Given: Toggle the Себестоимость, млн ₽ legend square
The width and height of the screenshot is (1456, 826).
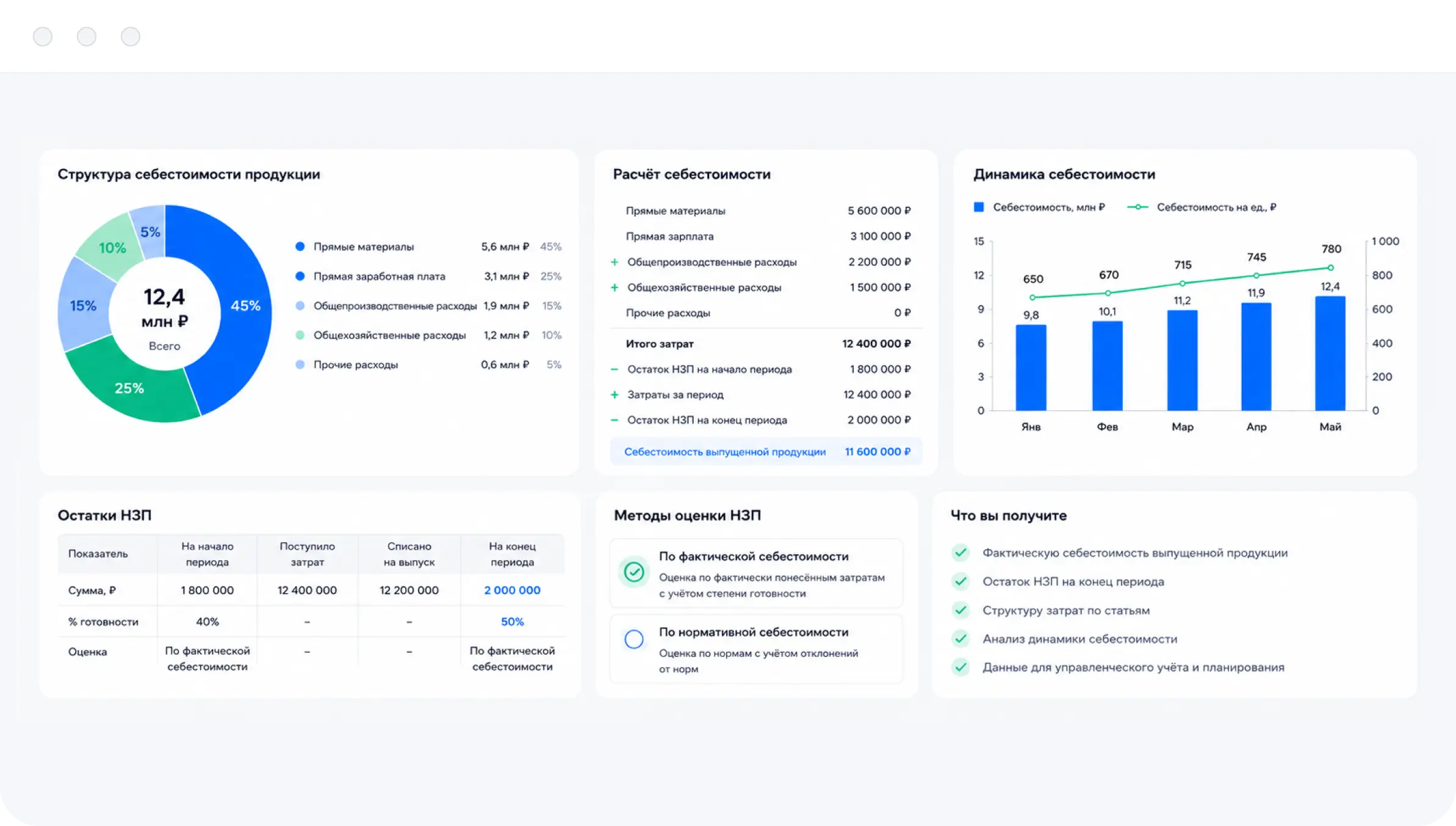Looking at the screenshot, I should point(979,207).
